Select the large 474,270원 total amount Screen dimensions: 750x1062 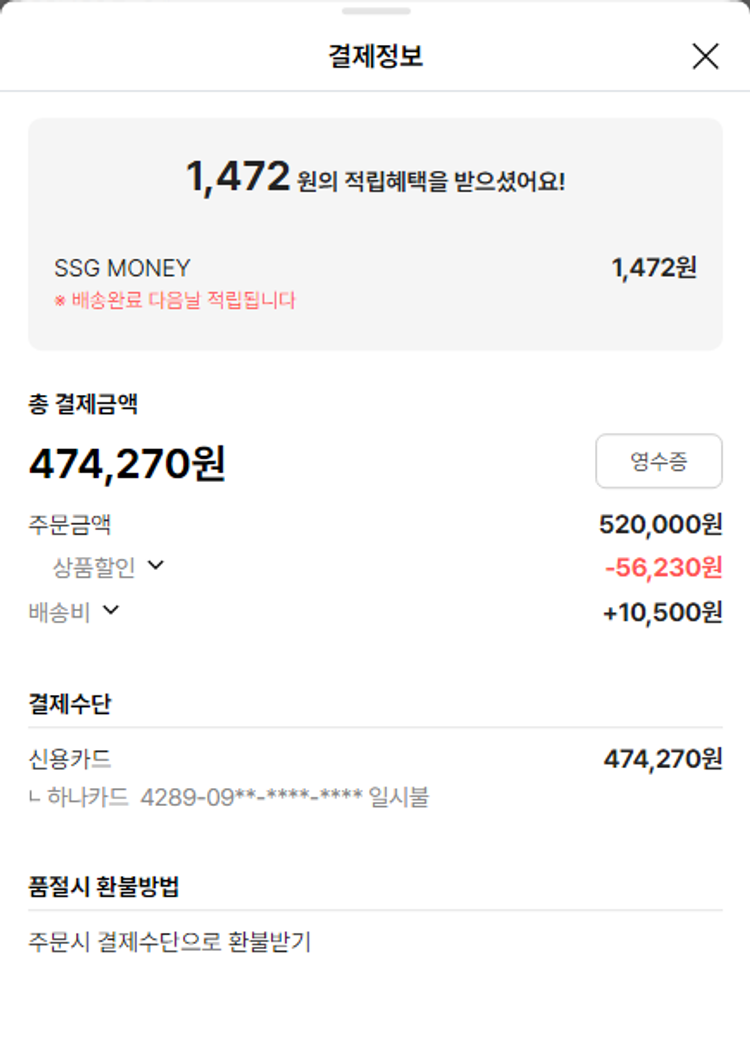tap(127, 464)
